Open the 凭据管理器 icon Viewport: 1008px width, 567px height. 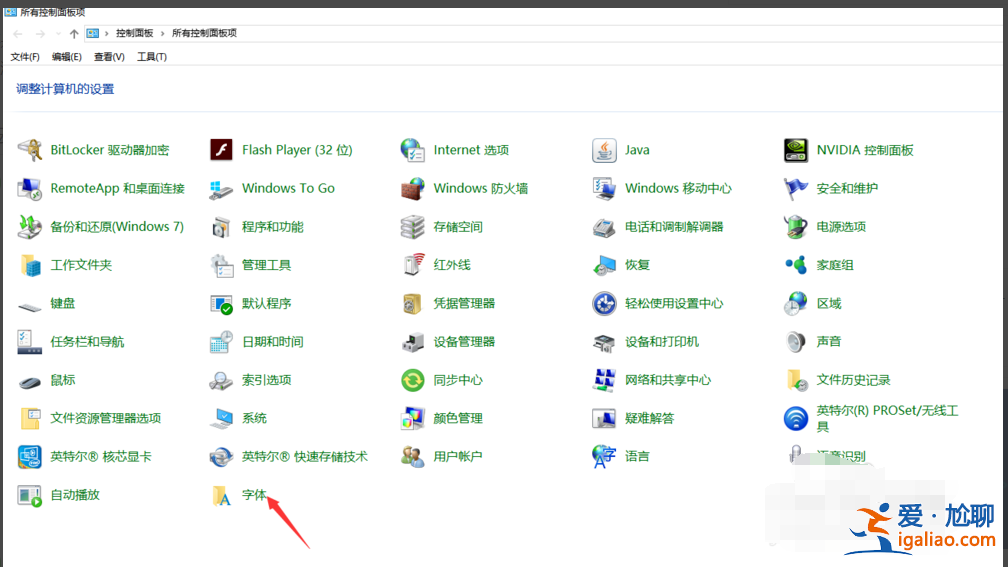[x=413, y=303]
